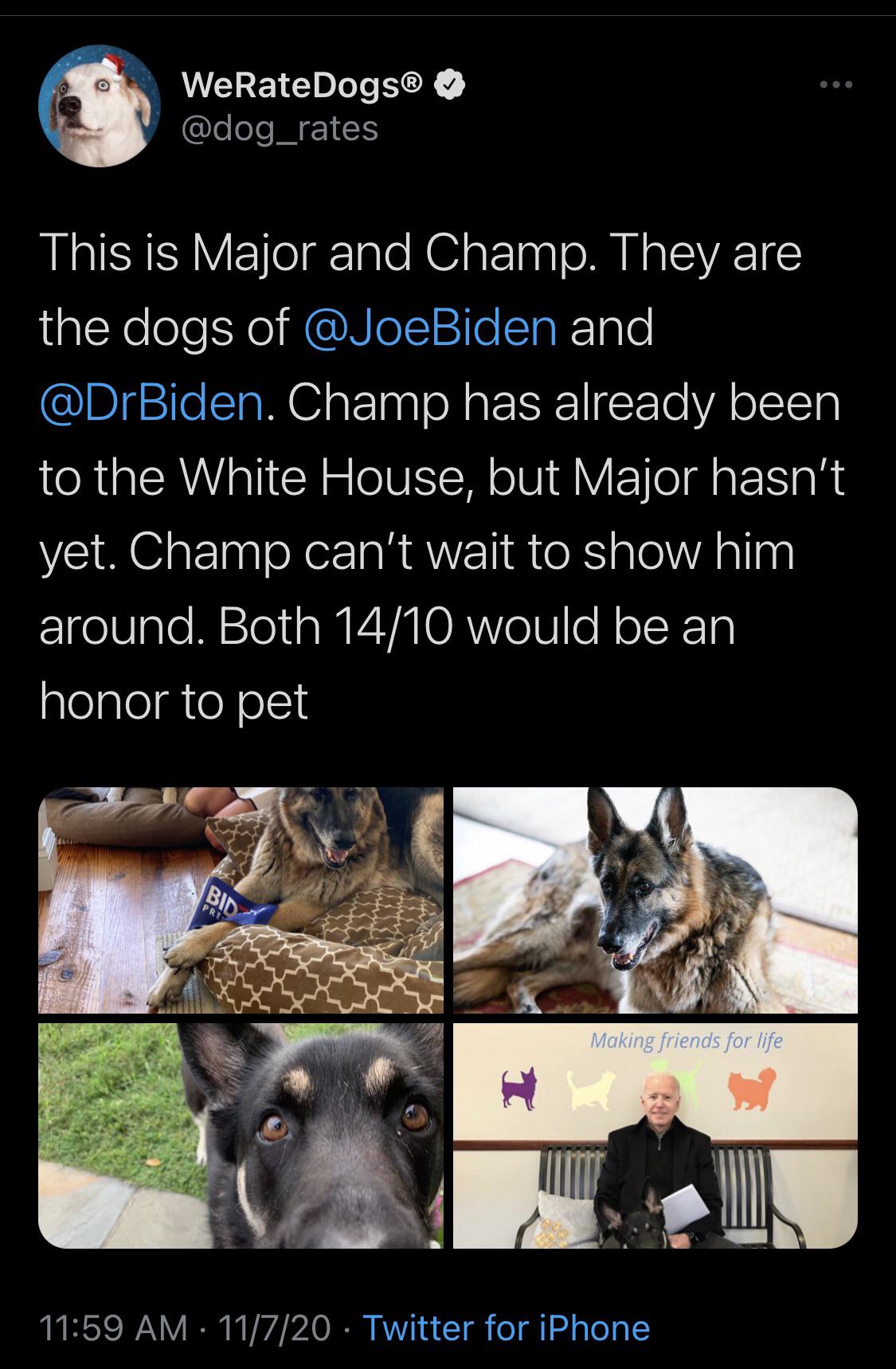Open the @dog_rates handle
Viewport: 896px width, 1369px height.
coord(280,128)
